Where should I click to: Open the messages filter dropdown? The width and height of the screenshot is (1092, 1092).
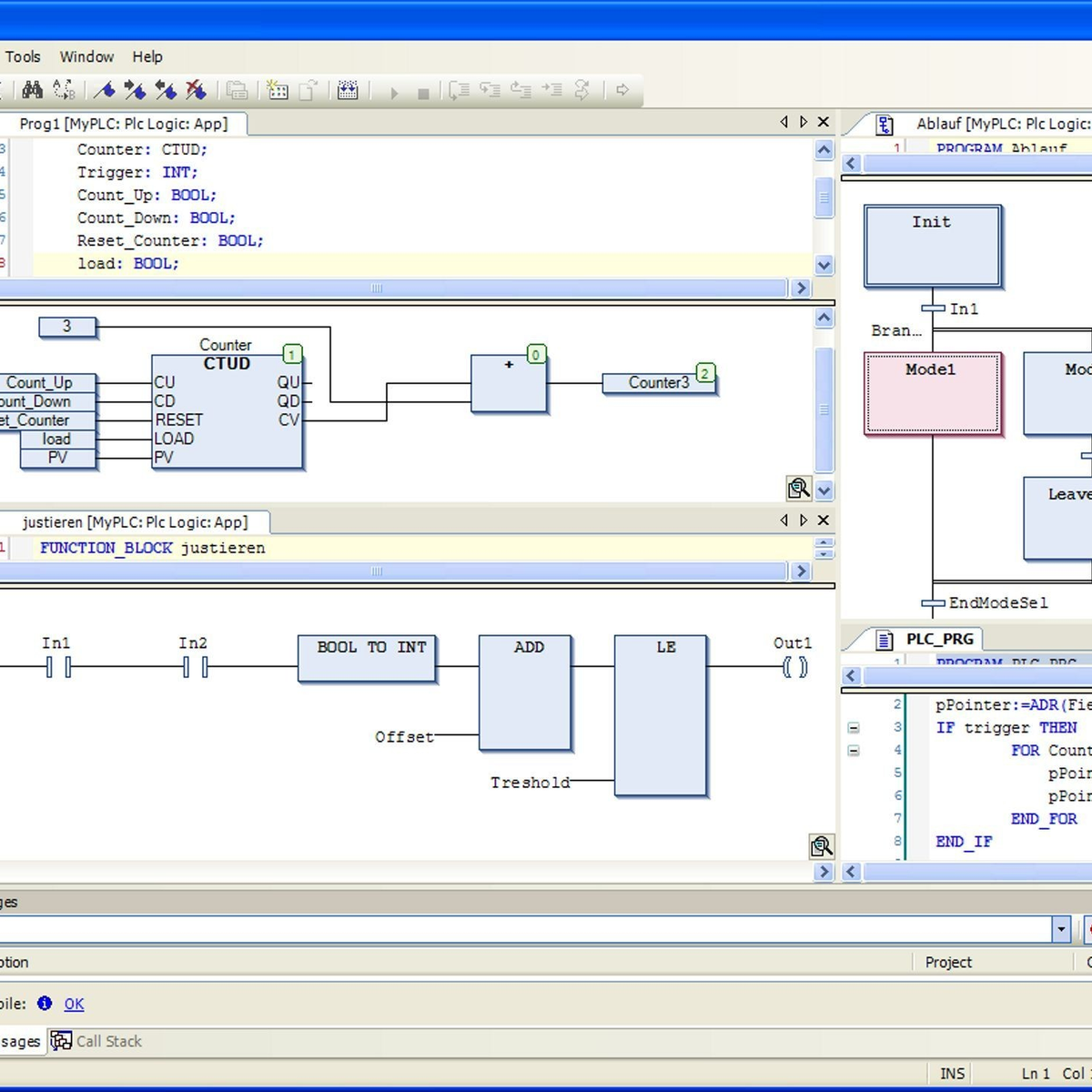click(x=1062, y=929)
